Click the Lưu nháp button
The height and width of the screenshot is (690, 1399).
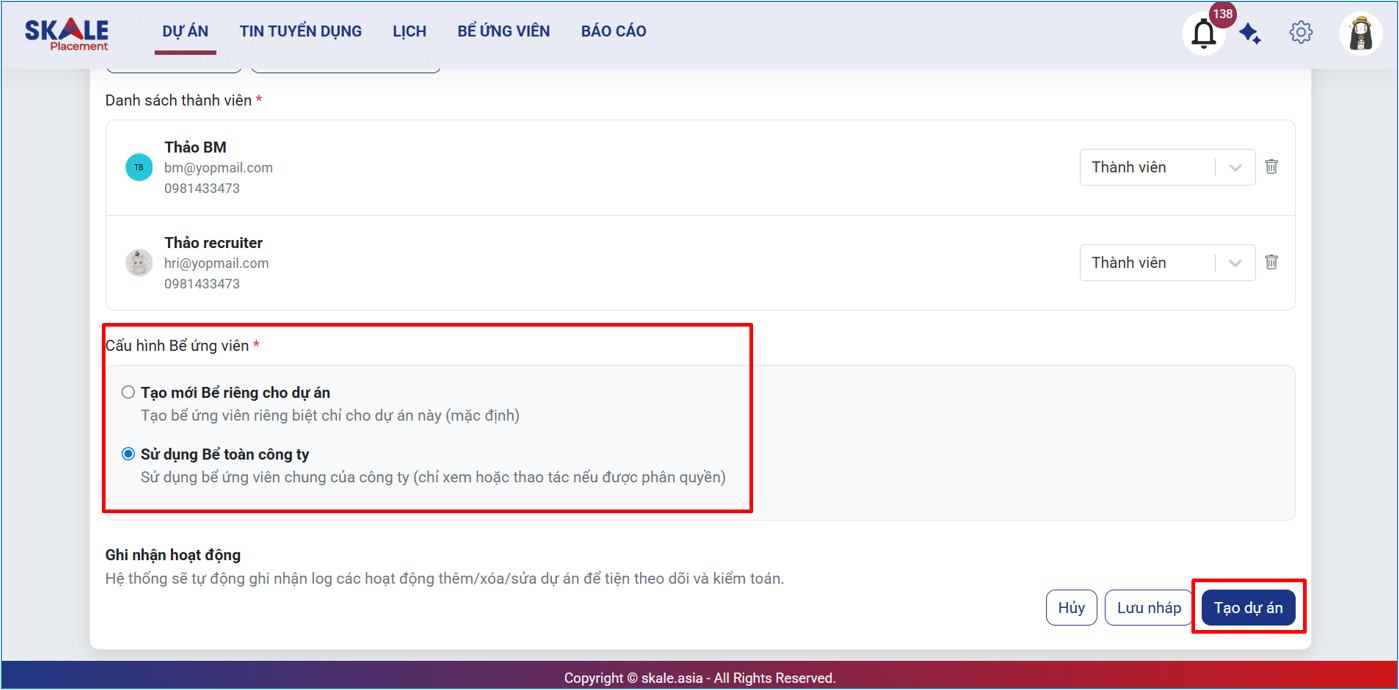1148,608
